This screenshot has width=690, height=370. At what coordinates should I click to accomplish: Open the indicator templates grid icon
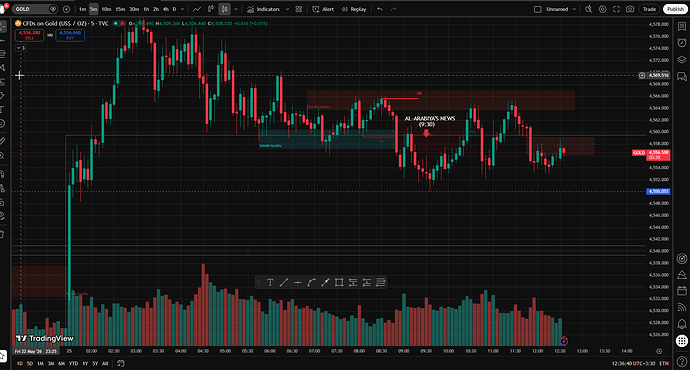click(299, 9)
